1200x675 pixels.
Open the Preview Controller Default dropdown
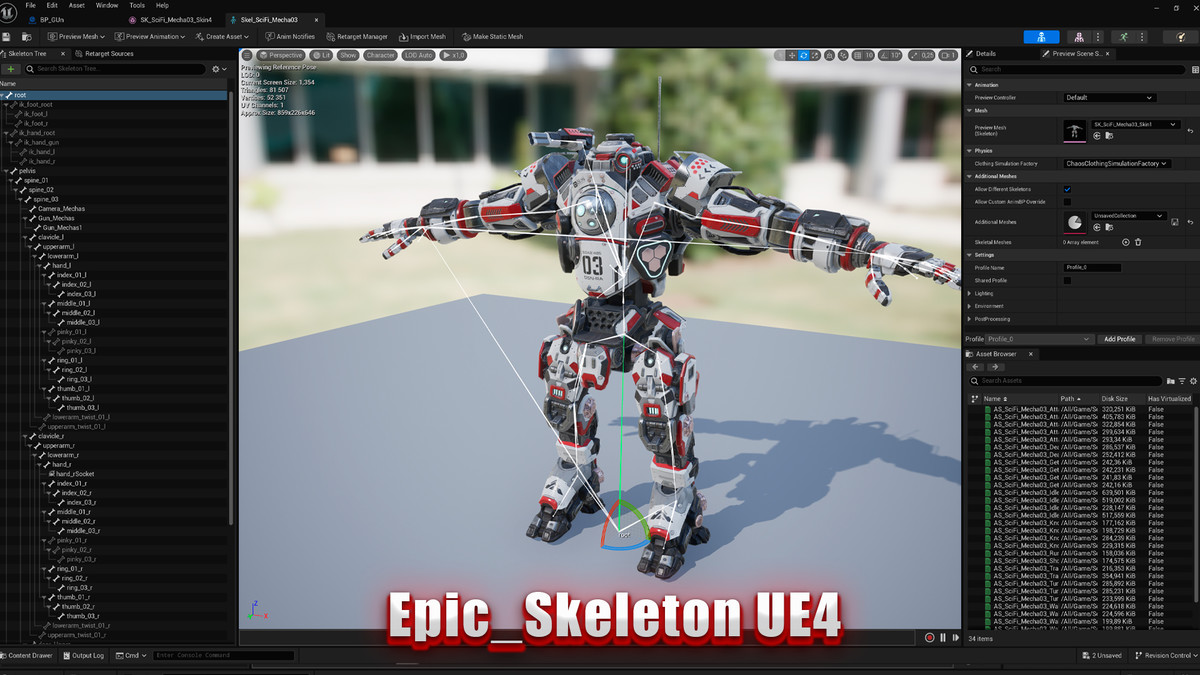click(x=1109, y=98)
